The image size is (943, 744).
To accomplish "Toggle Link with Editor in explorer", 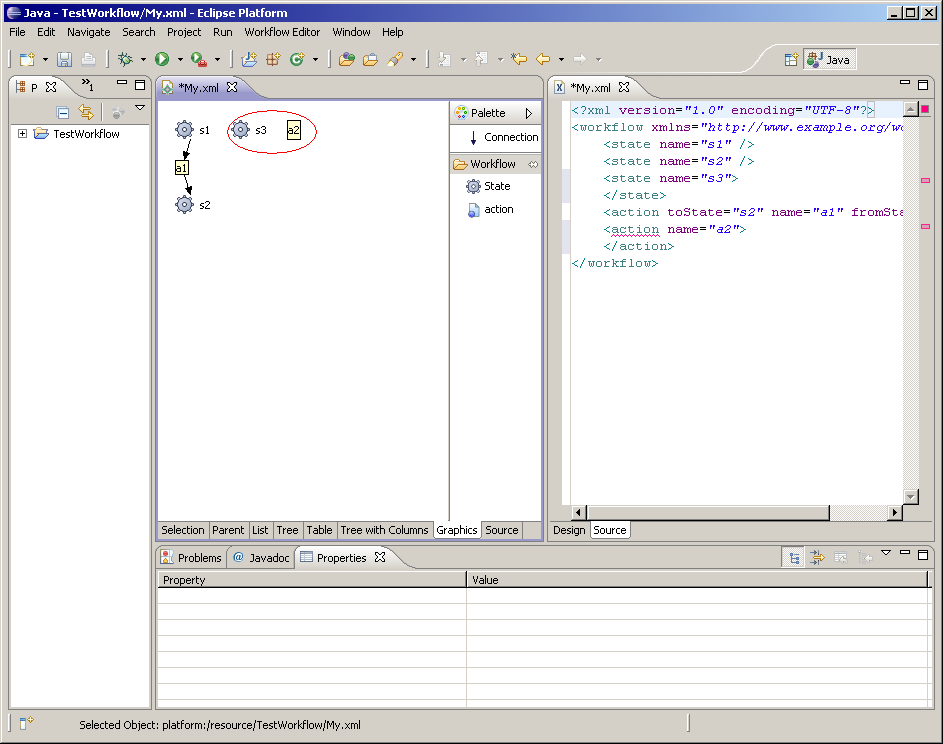I will 86,113.
